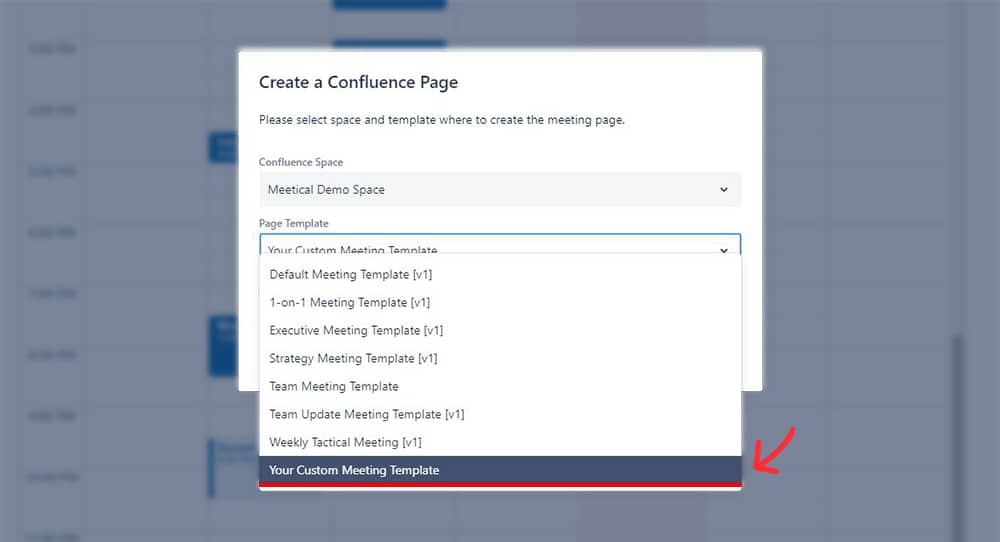Viewport: 1000px width, 542px height.
Task: Click the background calendar scrollbar thumb
Action: pos(956,437)
